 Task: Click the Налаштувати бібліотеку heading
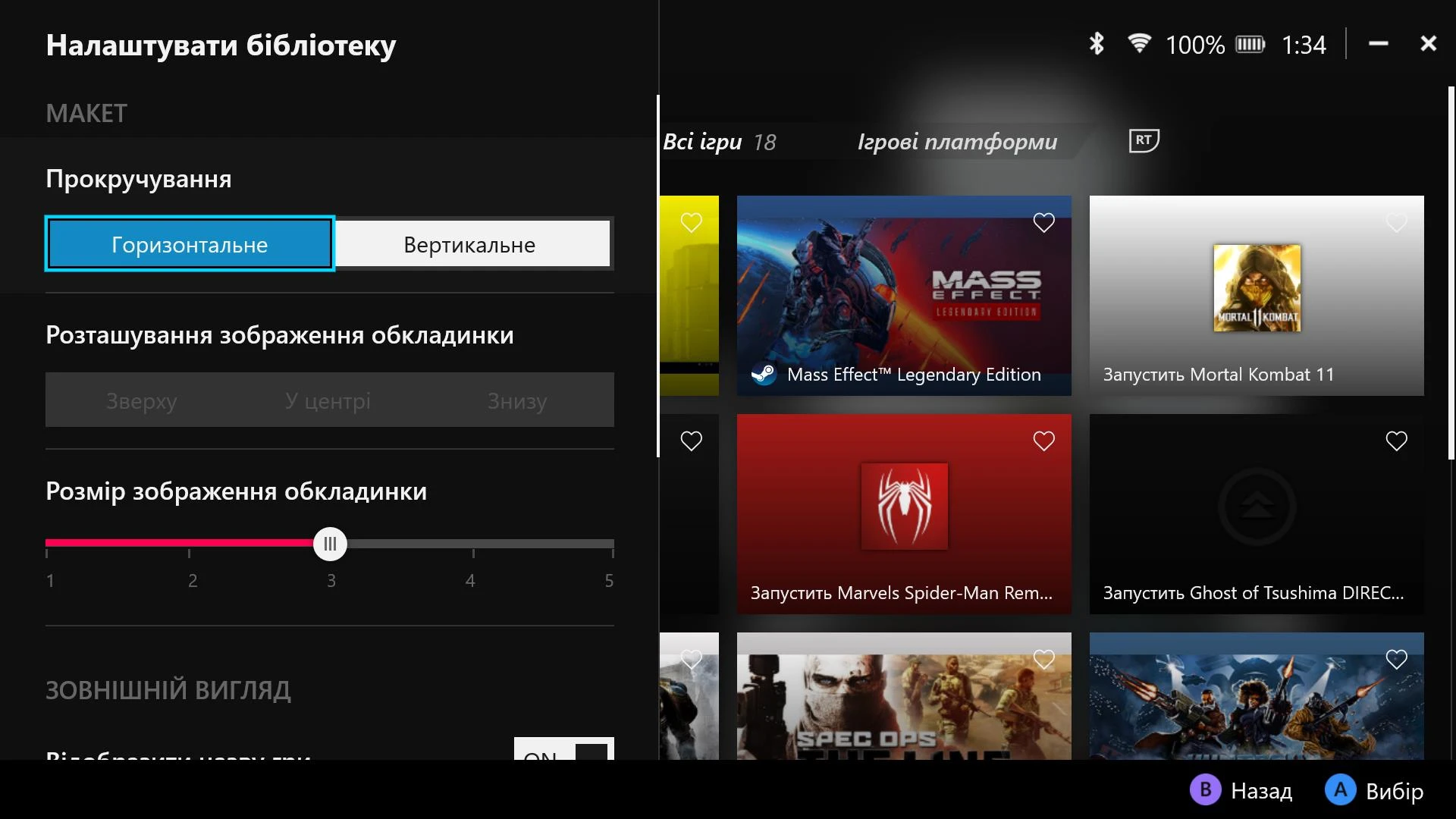[221, 45]
